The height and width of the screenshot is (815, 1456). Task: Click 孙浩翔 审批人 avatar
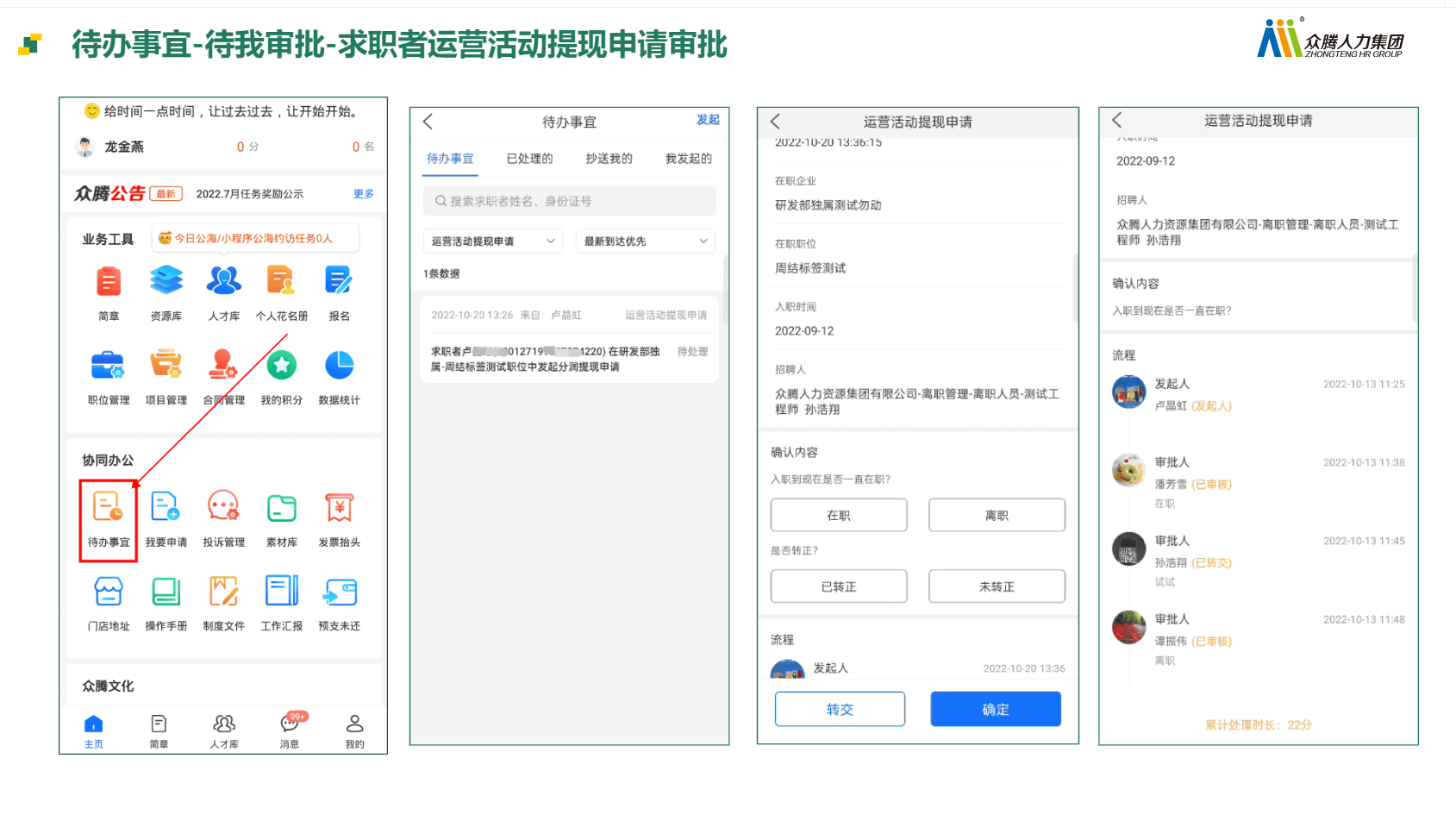[1128, 549]
